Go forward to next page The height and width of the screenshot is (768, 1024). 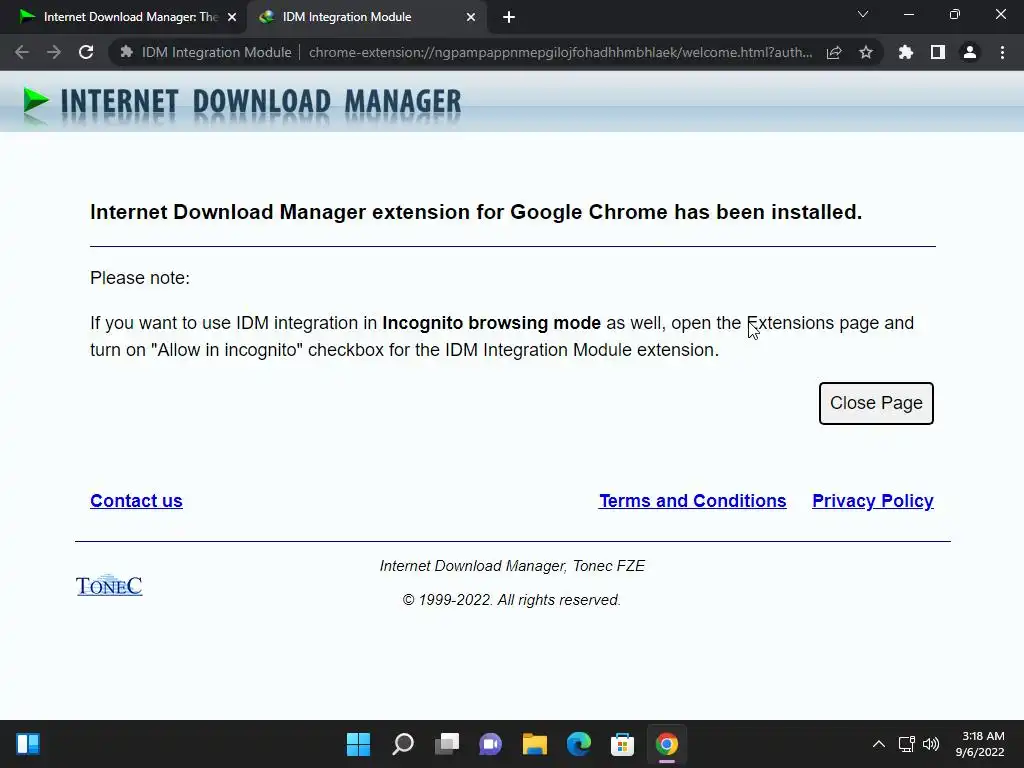click(x=54, y=52)
